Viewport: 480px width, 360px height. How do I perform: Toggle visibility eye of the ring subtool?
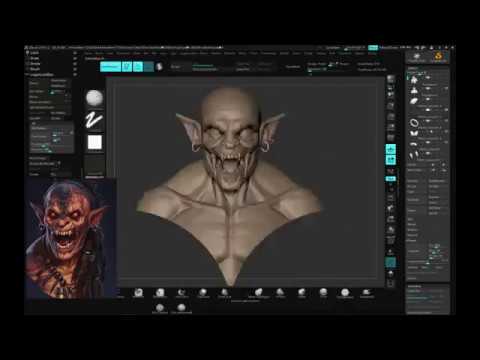click(x=446, y=121)
